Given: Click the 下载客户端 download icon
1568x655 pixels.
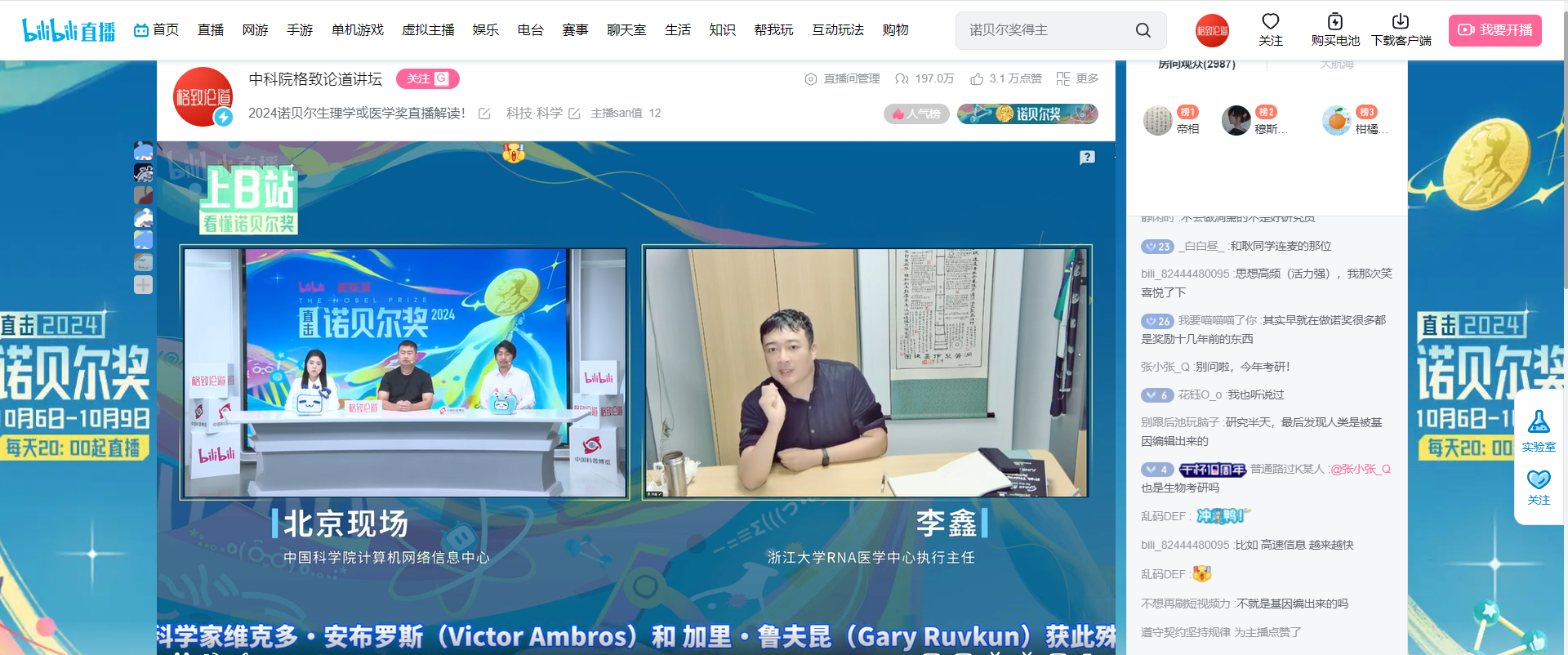Looking at the screenshot, I should tap(1400, 22).
